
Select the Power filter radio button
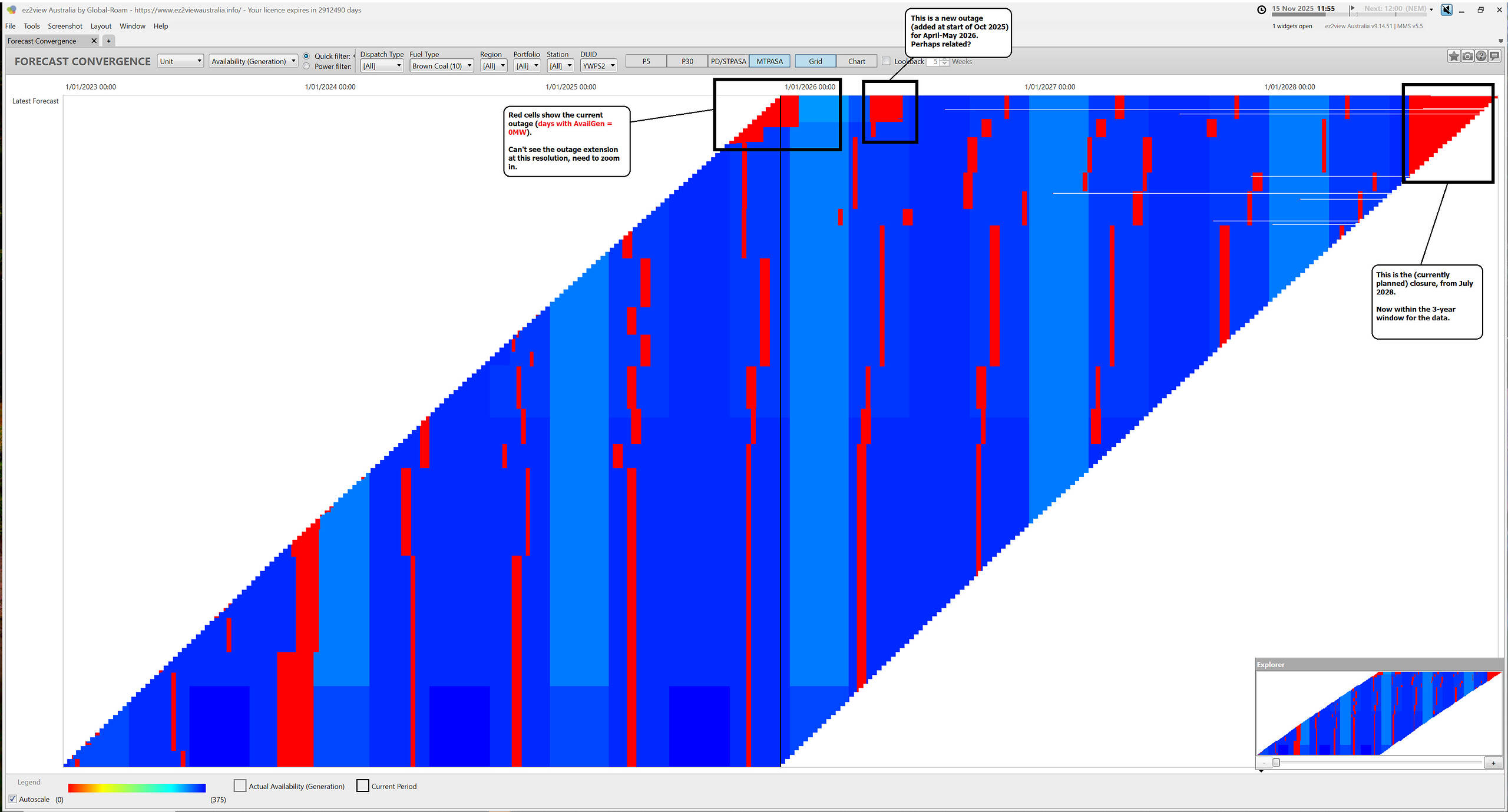pos(306,67)
